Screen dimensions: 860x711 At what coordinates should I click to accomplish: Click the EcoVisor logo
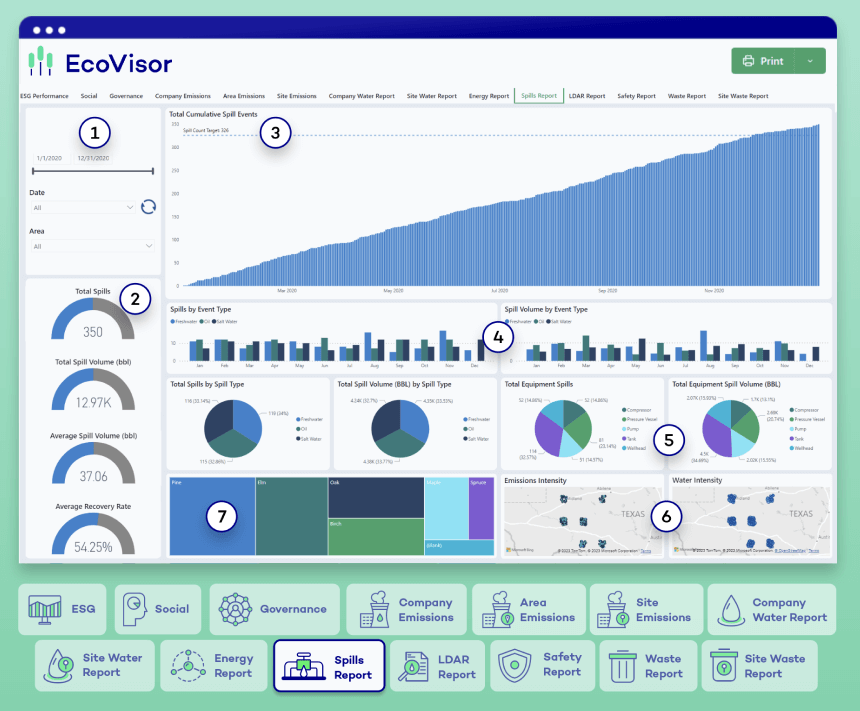[x=100, y=62]
